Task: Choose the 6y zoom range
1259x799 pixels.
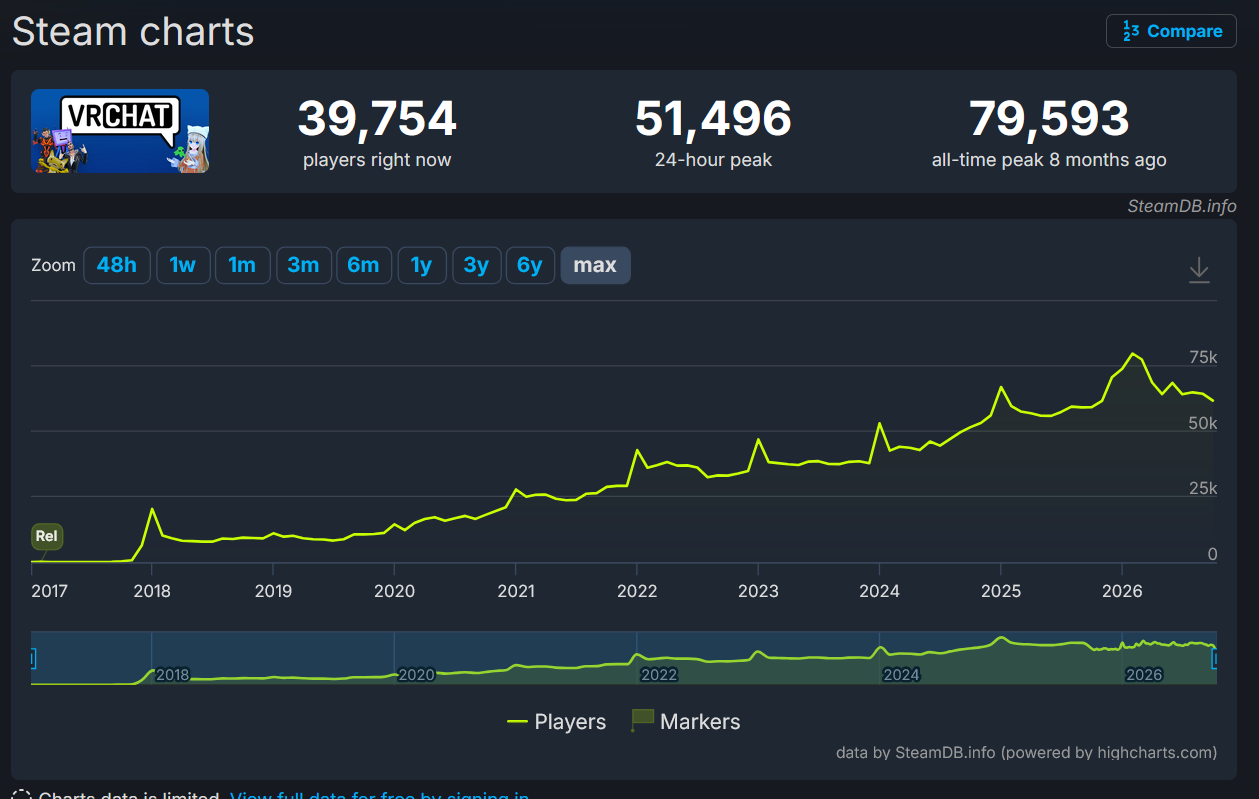Action: [x=530, y=265]
